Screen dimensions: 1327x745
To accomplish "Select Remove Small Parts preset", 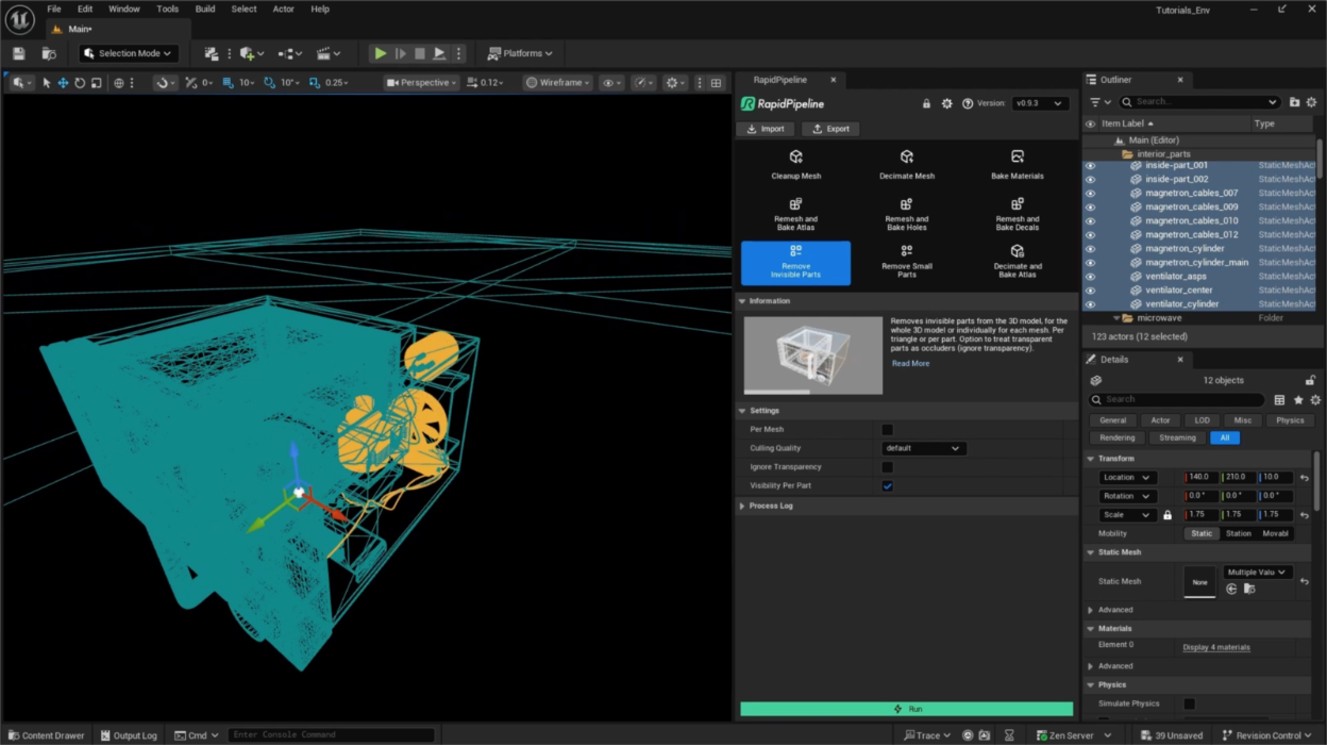I will click(x=906, y=262).
